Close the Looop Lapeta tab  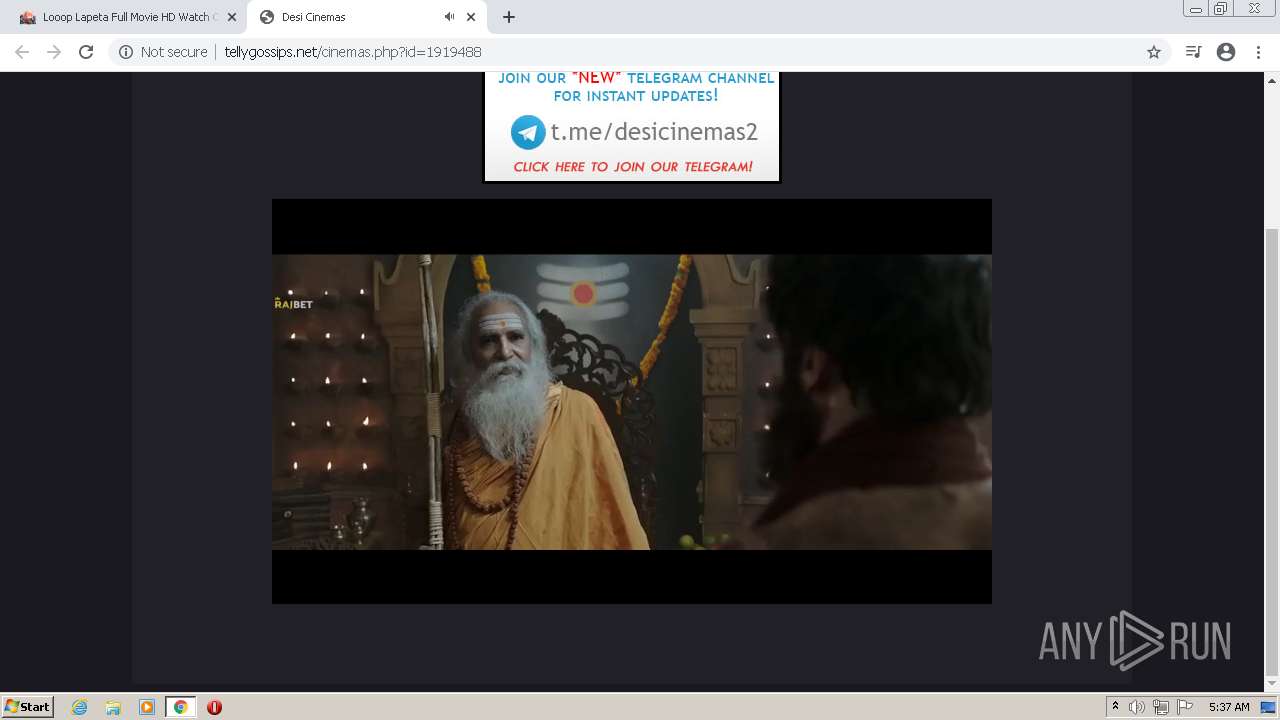click(x=231, y=17)
